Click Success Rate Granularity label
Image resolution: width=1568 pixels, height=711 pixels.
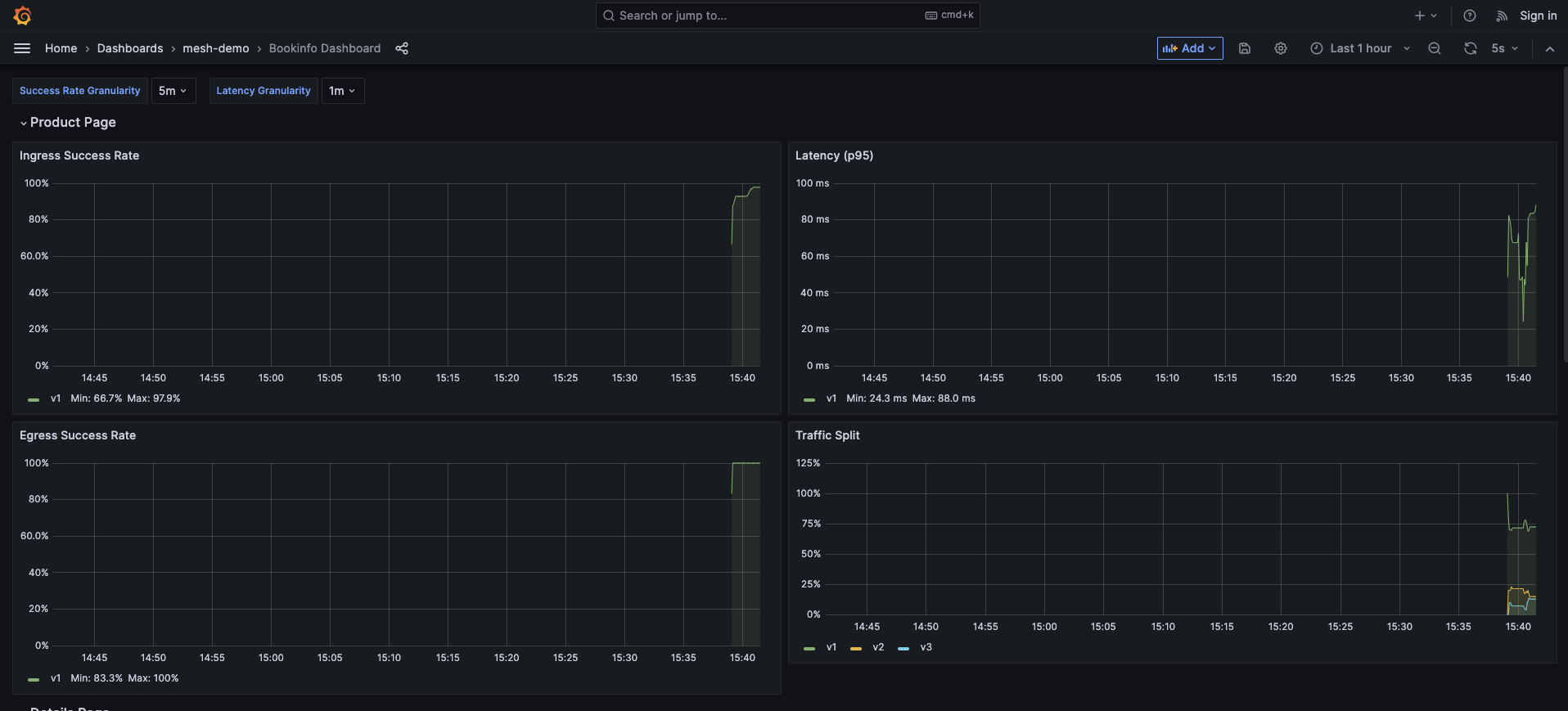[x=79, y=91]
